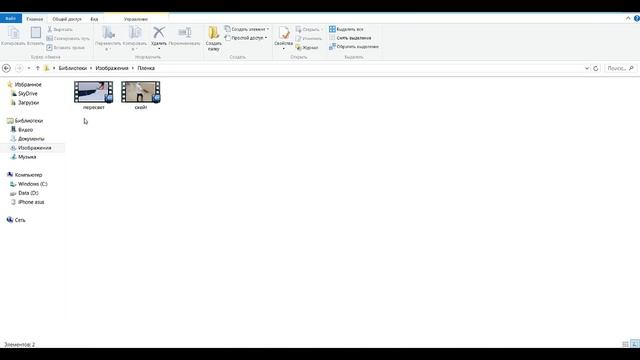
Task: Click the Удалить red X icon
Action: pyautogui.click(x=159, y=32)
